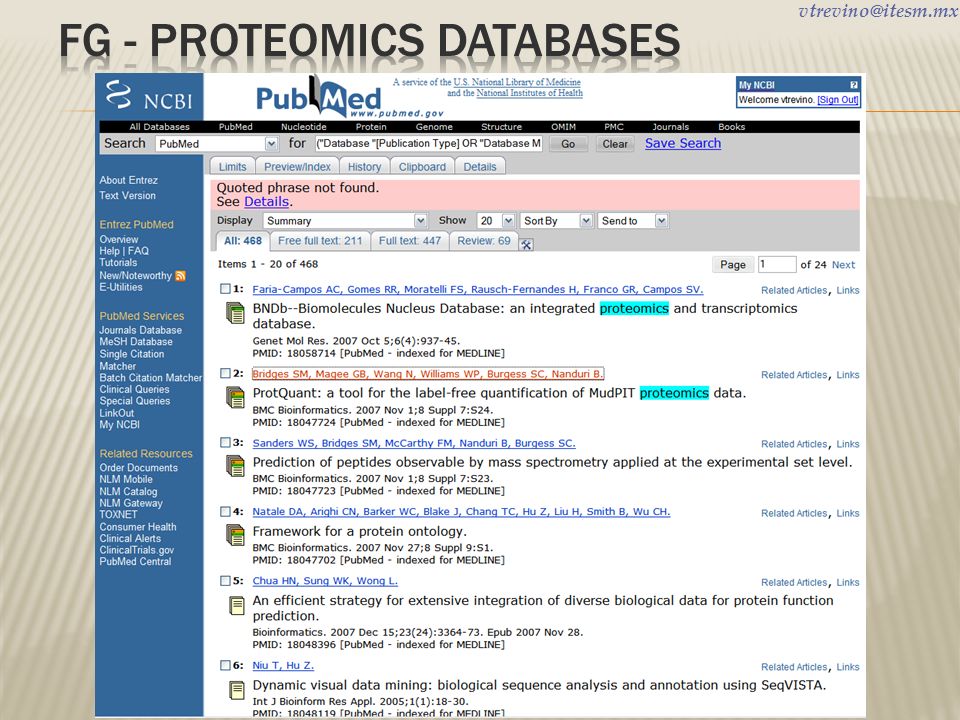Image resolution: width=960 pixels, height=720 pixels.
Task: Switch to the Clipboard tab
Action: point(422,167)
